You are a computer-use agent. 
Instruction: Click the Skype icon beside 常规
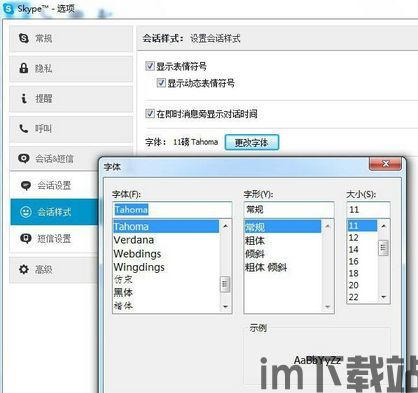24,38
